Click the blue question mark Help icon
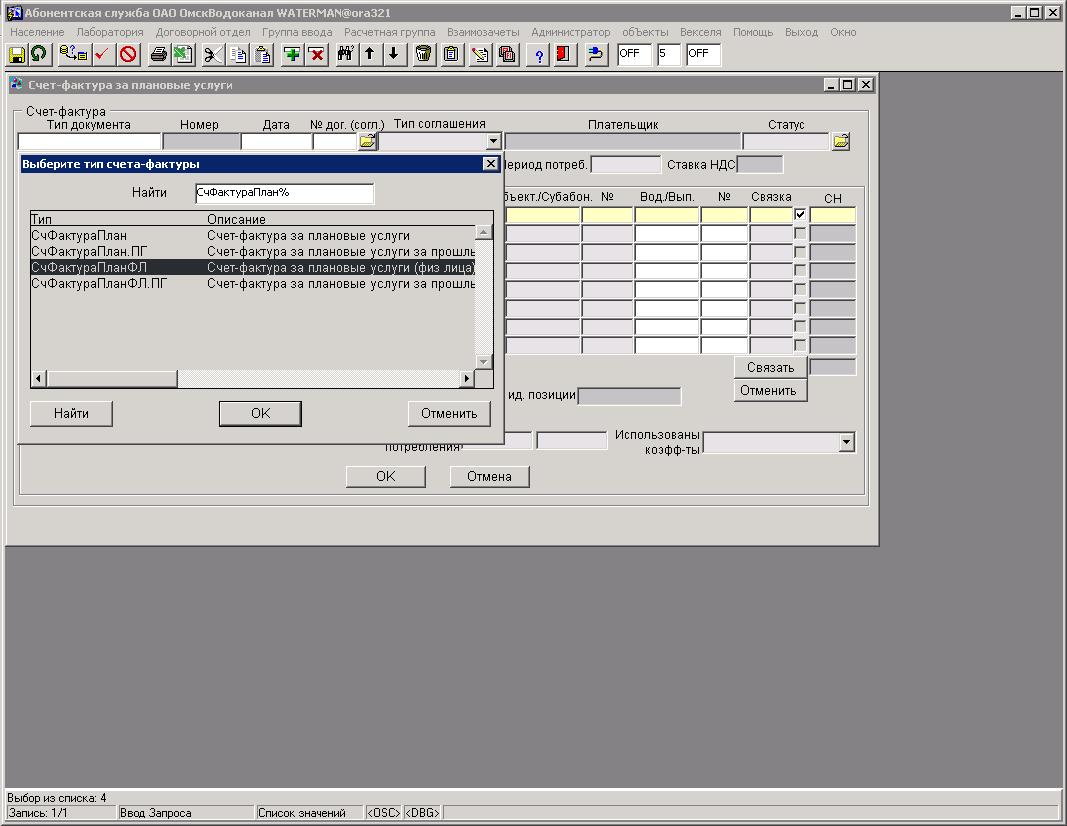1067x826 pixels. (538, 55)
